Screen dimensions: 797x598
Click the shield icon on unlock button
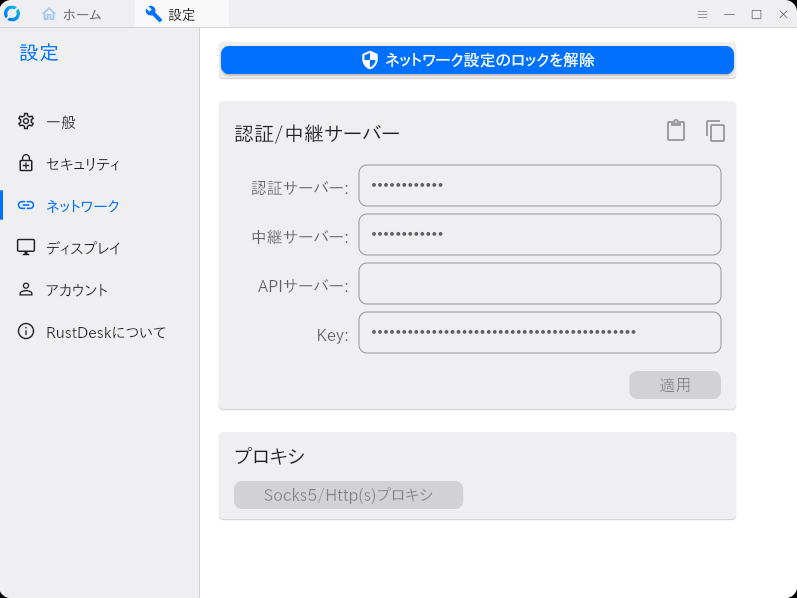(x=370, y=60)
